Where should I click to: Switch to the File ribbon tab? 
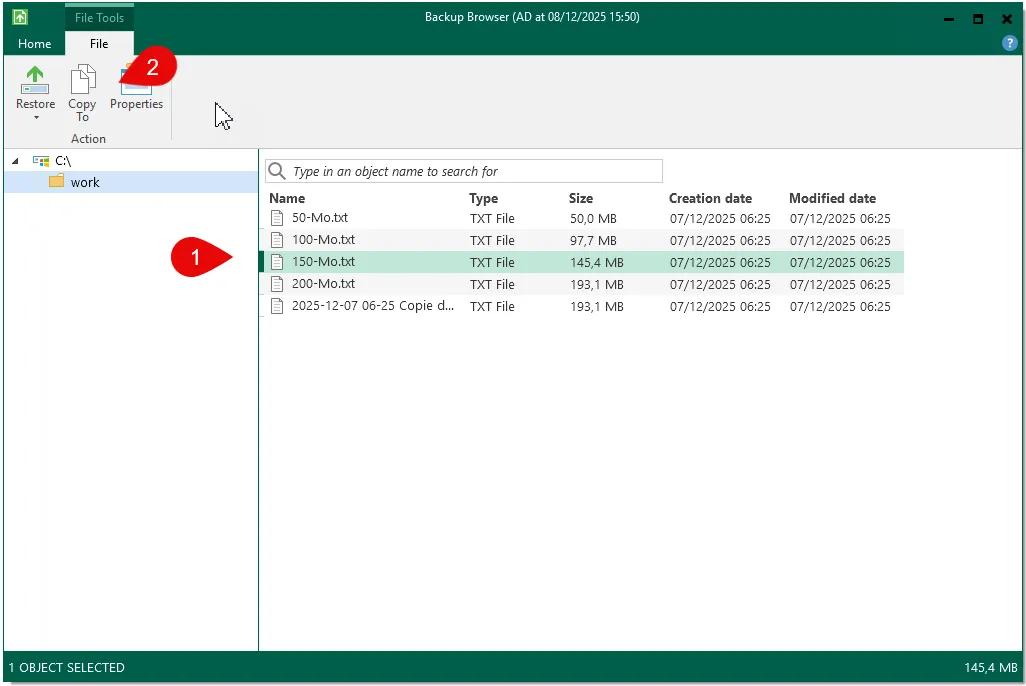click(x=99, y=43)
